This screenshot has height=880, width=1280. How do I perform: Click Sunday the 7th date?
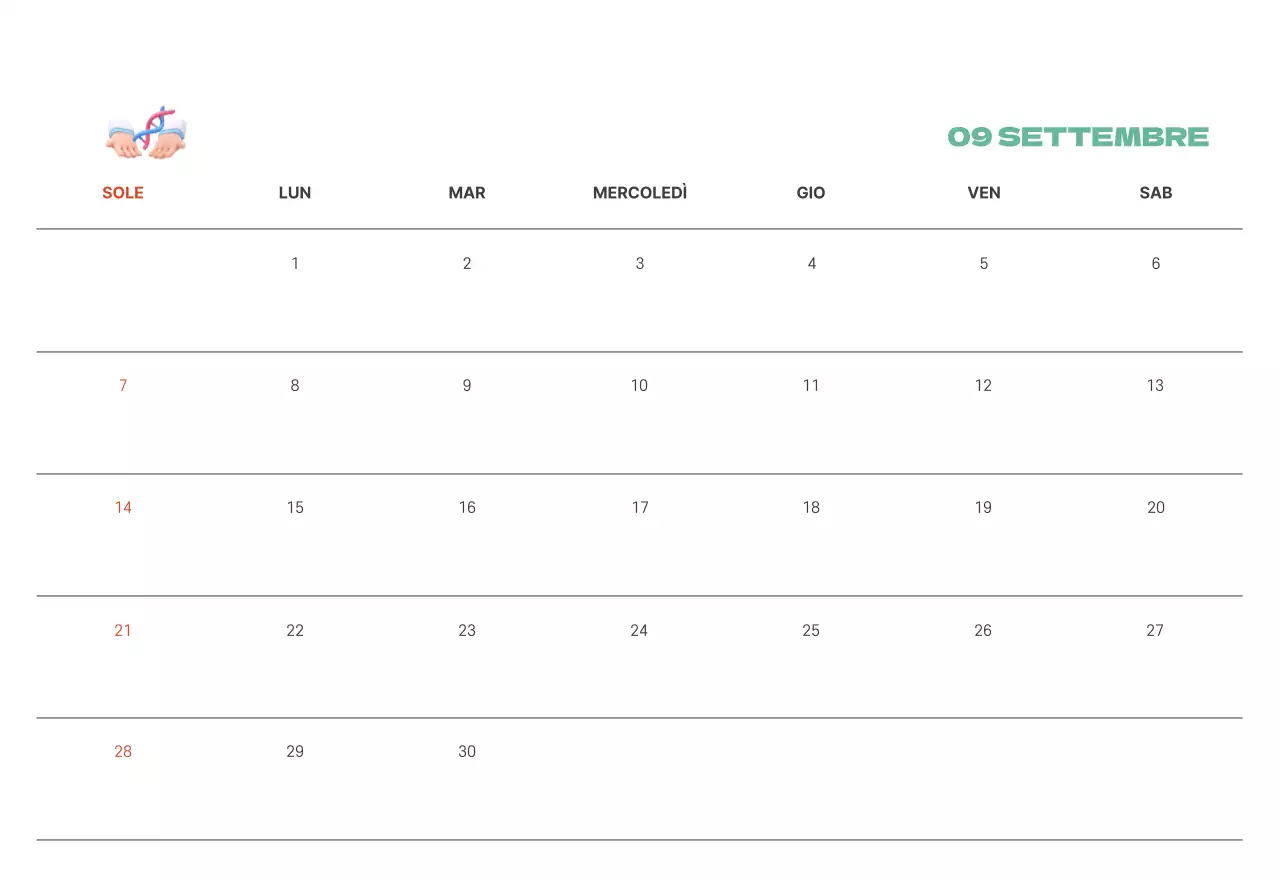click(123, 386)
